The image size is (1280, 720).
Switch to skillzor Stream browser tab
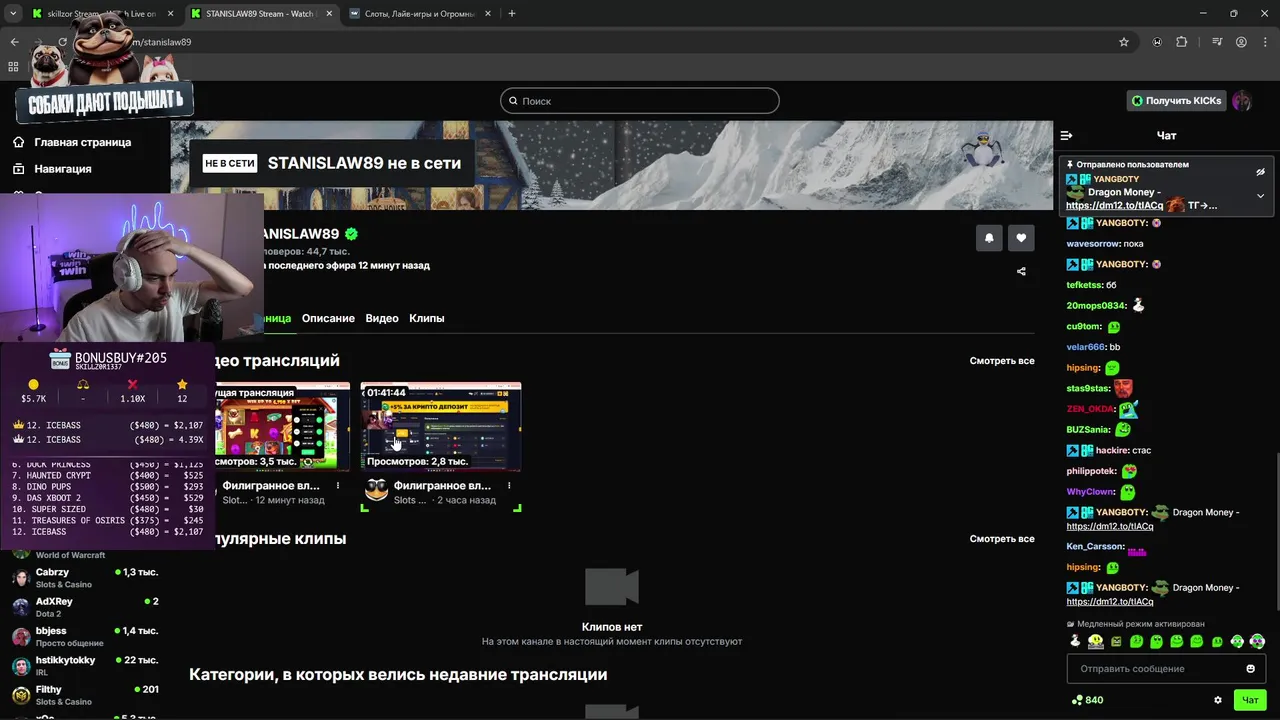pos(101,14)
